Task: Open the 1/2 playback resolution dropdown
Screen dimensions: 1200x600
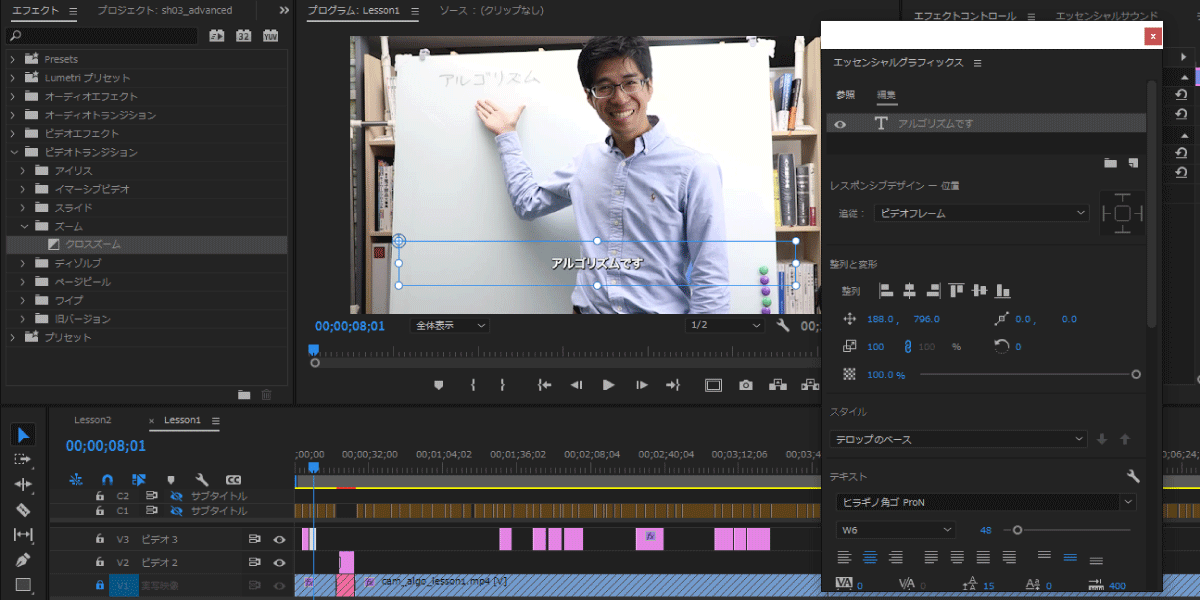Action: (x=725, y=326)
